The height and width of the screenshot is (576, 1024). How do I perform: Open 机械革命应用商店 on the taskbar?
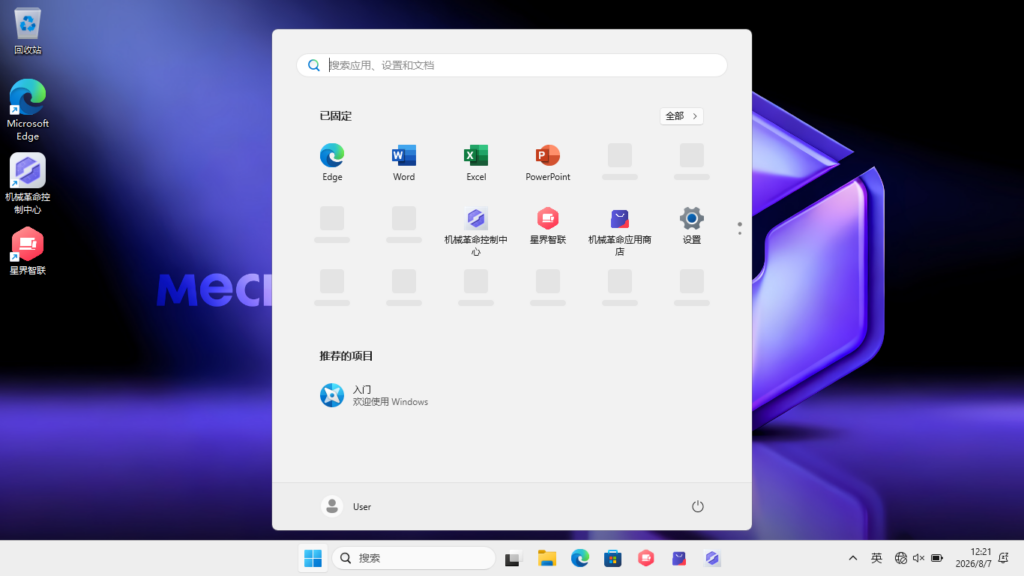pos(679,558)
